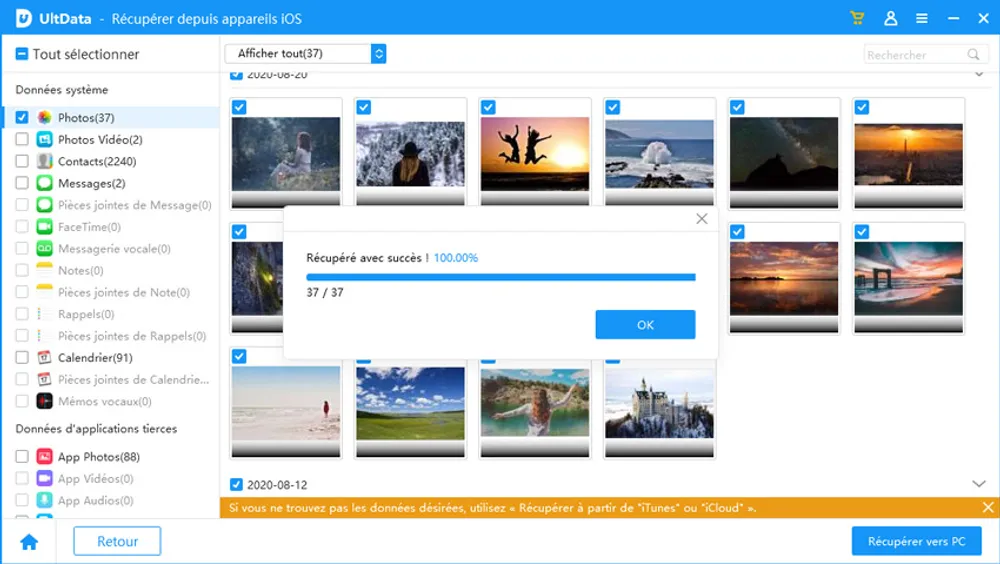Screen dimensions: 1000x564
Task: Open the hamburger menu icon
Action: [922, 18]
